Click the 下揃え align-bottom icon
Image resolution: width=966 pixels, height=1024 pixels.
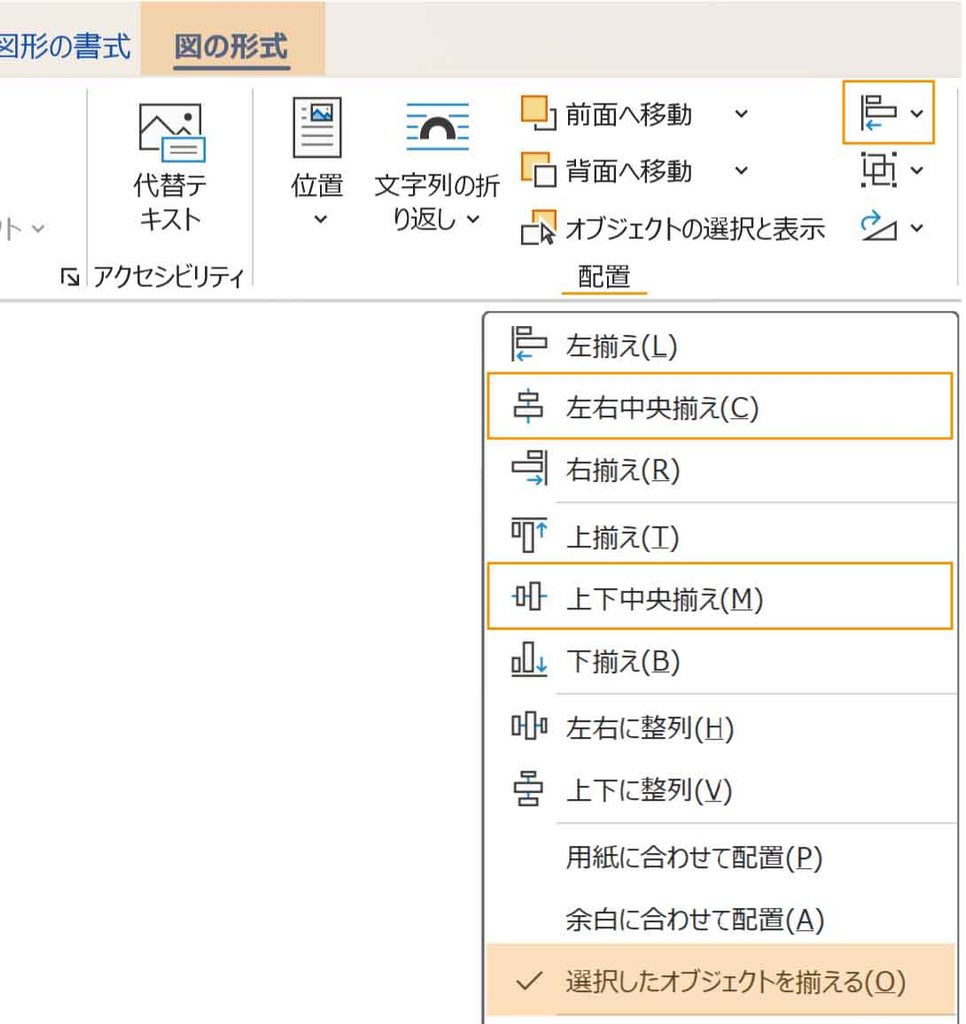(528, 658)
